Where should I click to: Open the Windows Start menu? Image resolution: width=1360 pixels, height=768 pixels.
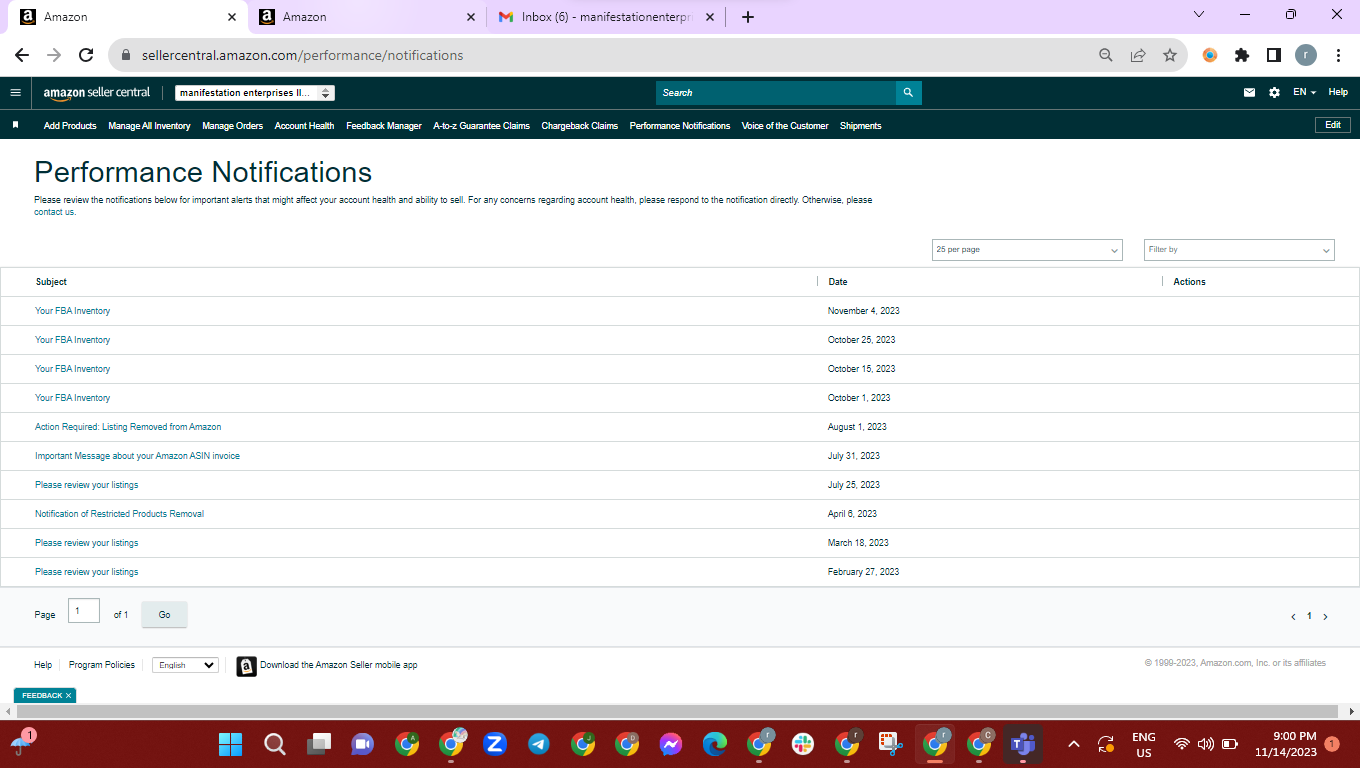click(231, 744)
